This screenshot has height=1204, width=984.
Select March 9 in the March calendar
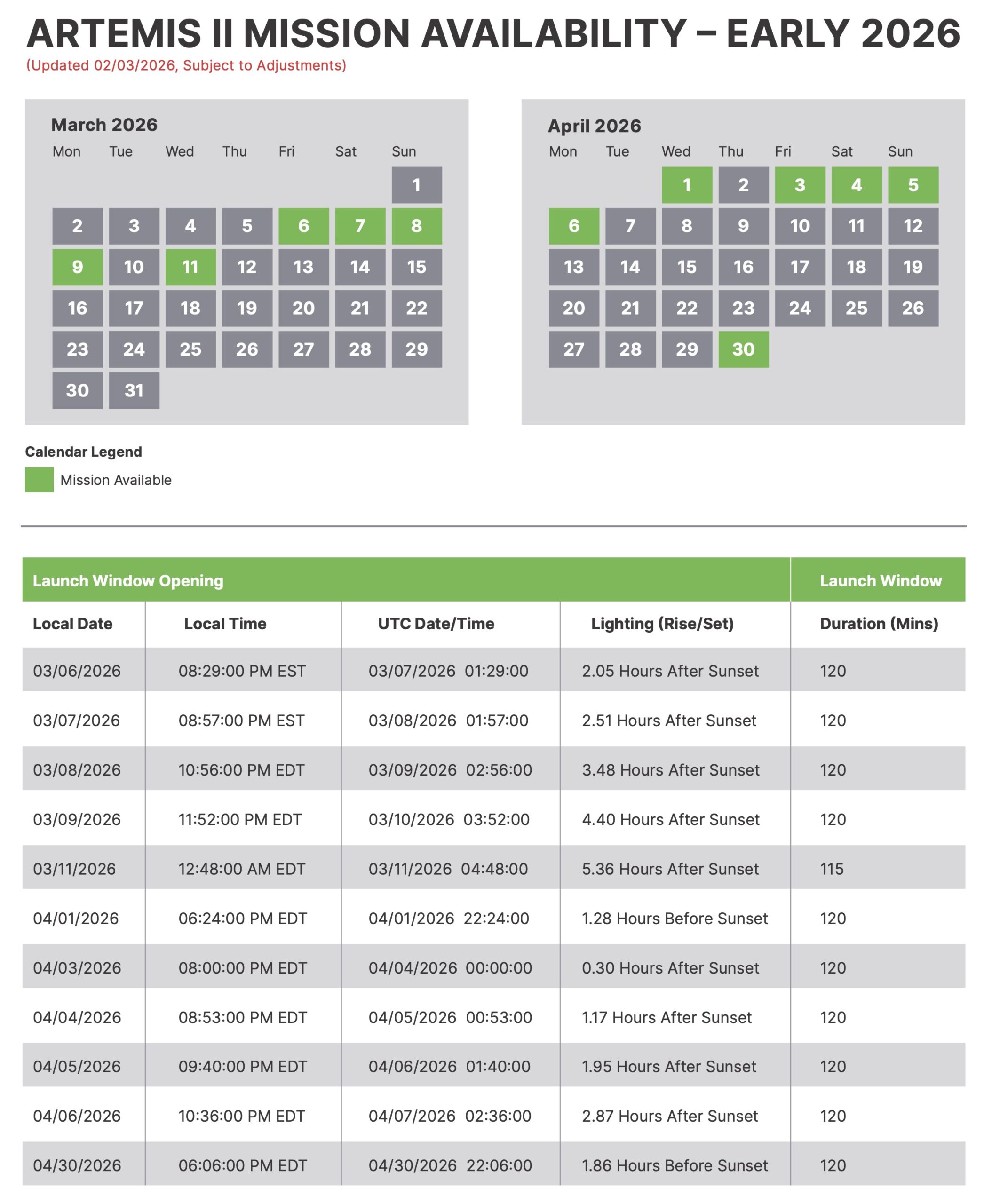click(x=78, y=267)
